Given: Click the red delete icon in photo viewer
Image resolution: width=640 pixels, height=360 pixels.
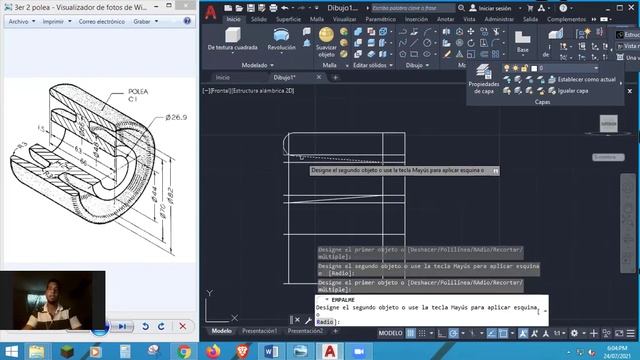Looking at the screenshot, I should point(182,326).
